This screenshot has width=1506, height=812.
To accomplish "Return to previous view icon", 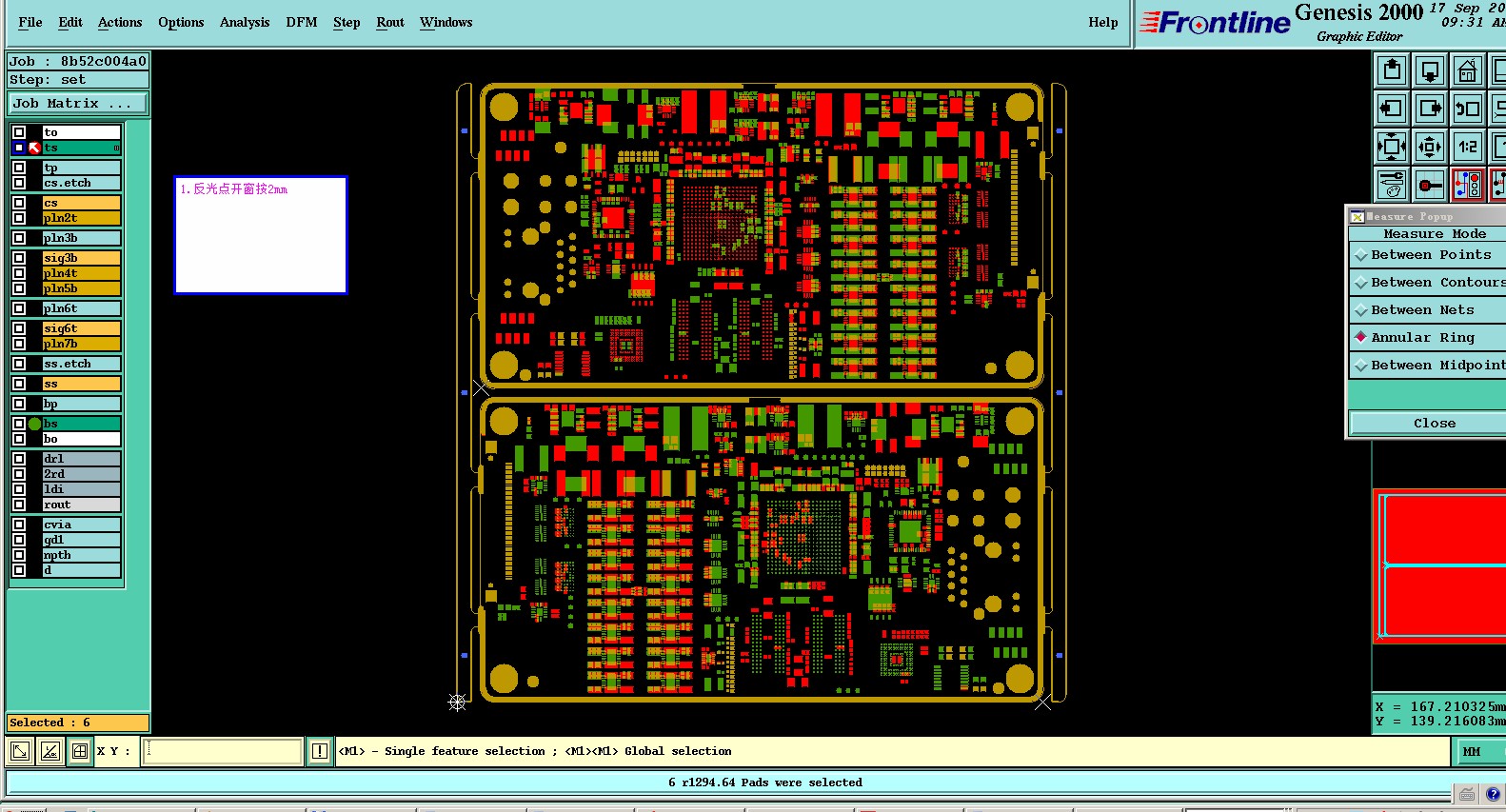I will coord(1468,109).
